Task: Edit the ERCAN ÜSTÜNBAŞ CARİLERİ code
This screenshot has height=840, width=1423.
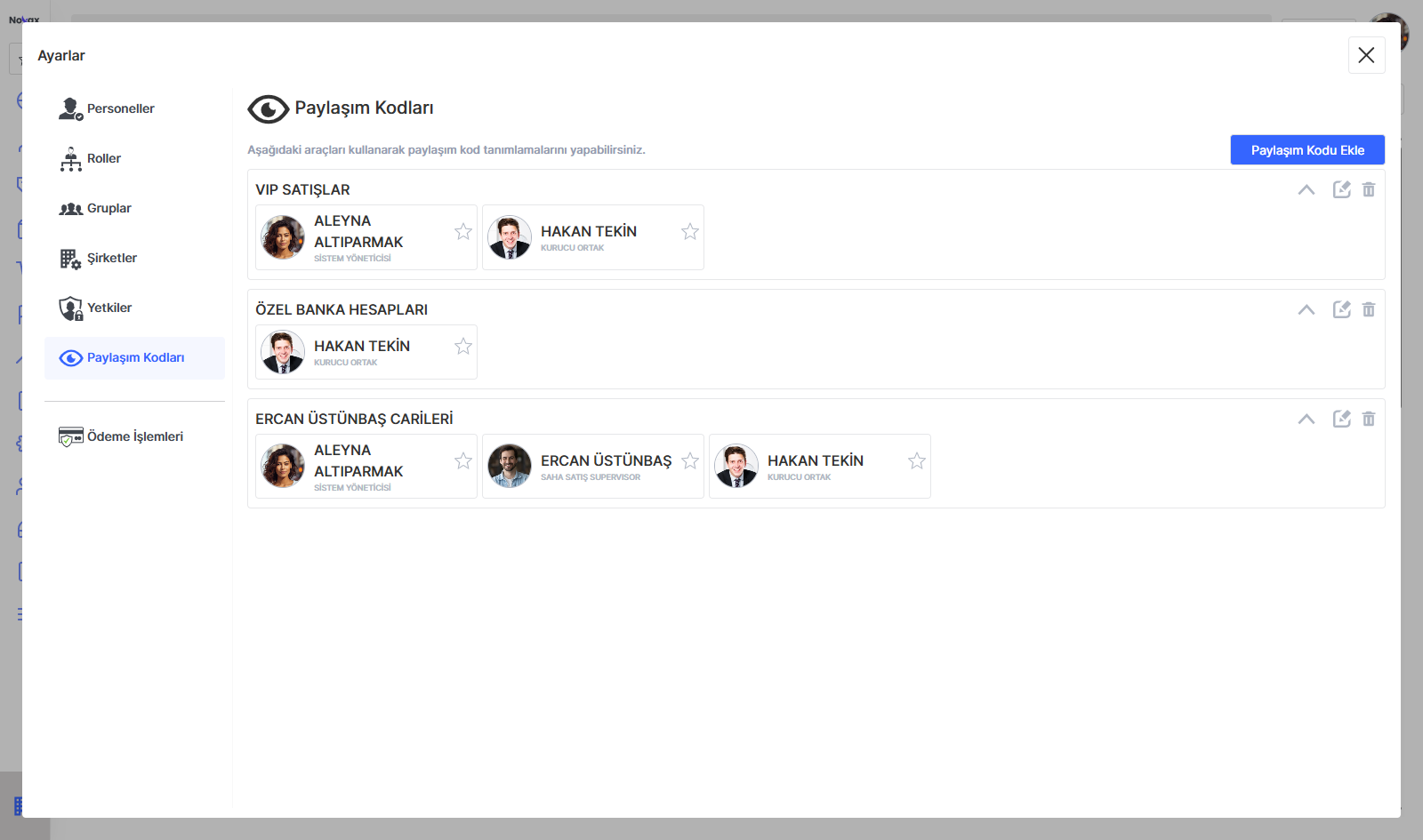Action: (1341, 419)
